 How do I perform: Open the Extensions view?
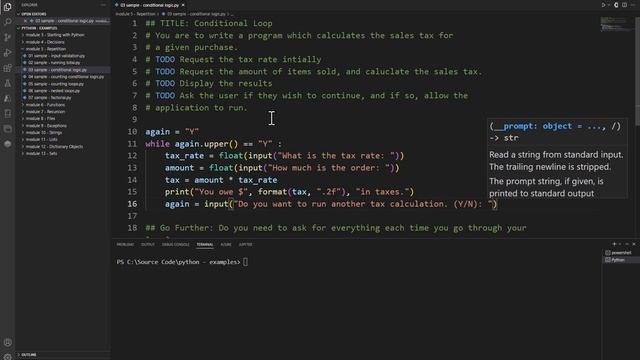click(7, 68)
